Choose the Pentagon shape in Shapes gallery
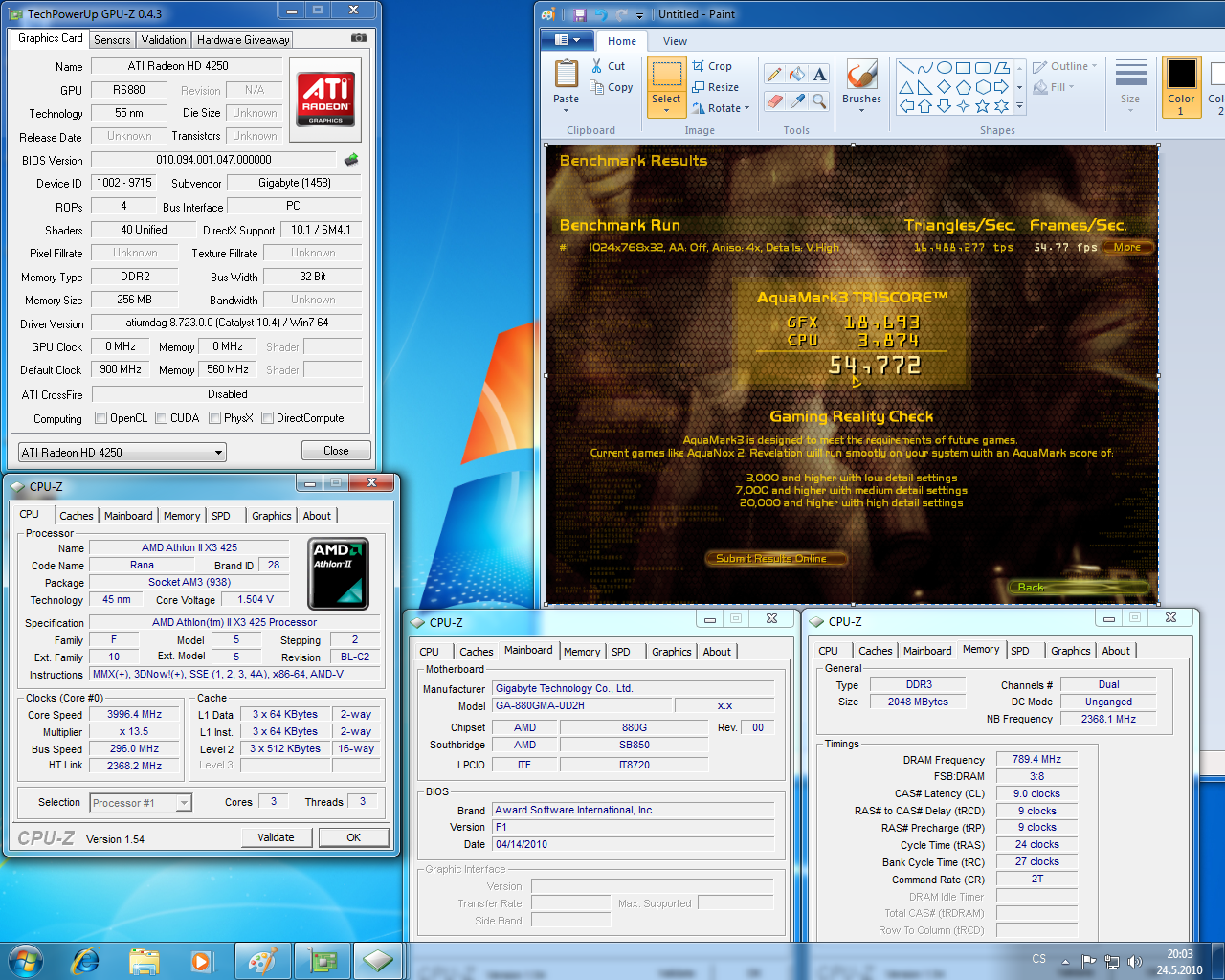The height and width of the screenshot is (980, 1225). point(963,87)
